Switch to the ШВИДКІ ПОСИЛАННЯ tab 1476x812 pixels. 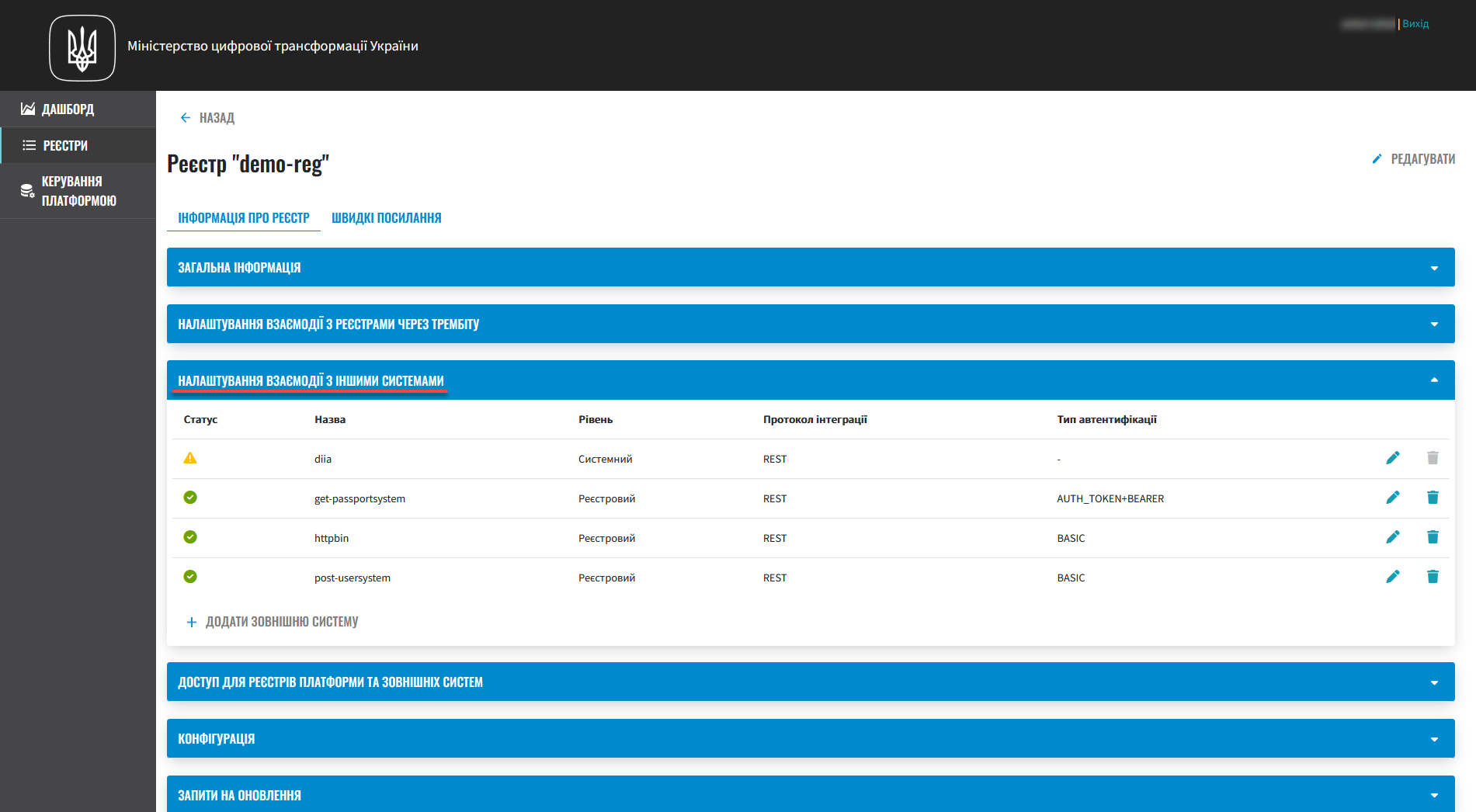pyautogui.click(x=387, y=218)
